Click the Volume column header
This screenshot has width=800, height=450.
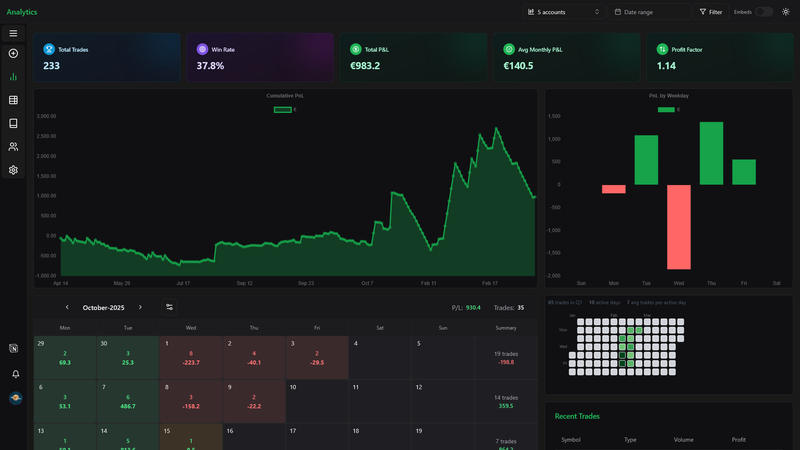click(683, 439)
